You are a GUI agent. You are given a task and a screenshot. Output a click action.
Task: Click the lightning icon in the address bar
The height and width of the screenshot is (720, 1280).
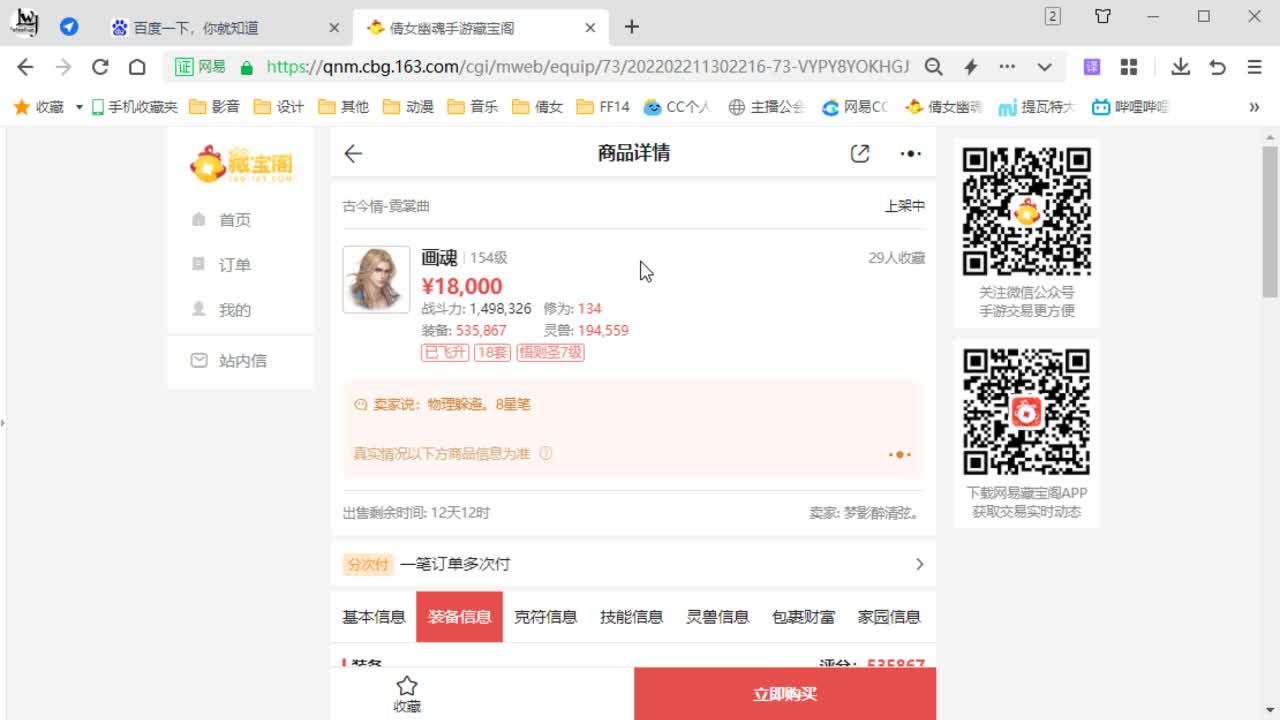click(x=970, y=66)
